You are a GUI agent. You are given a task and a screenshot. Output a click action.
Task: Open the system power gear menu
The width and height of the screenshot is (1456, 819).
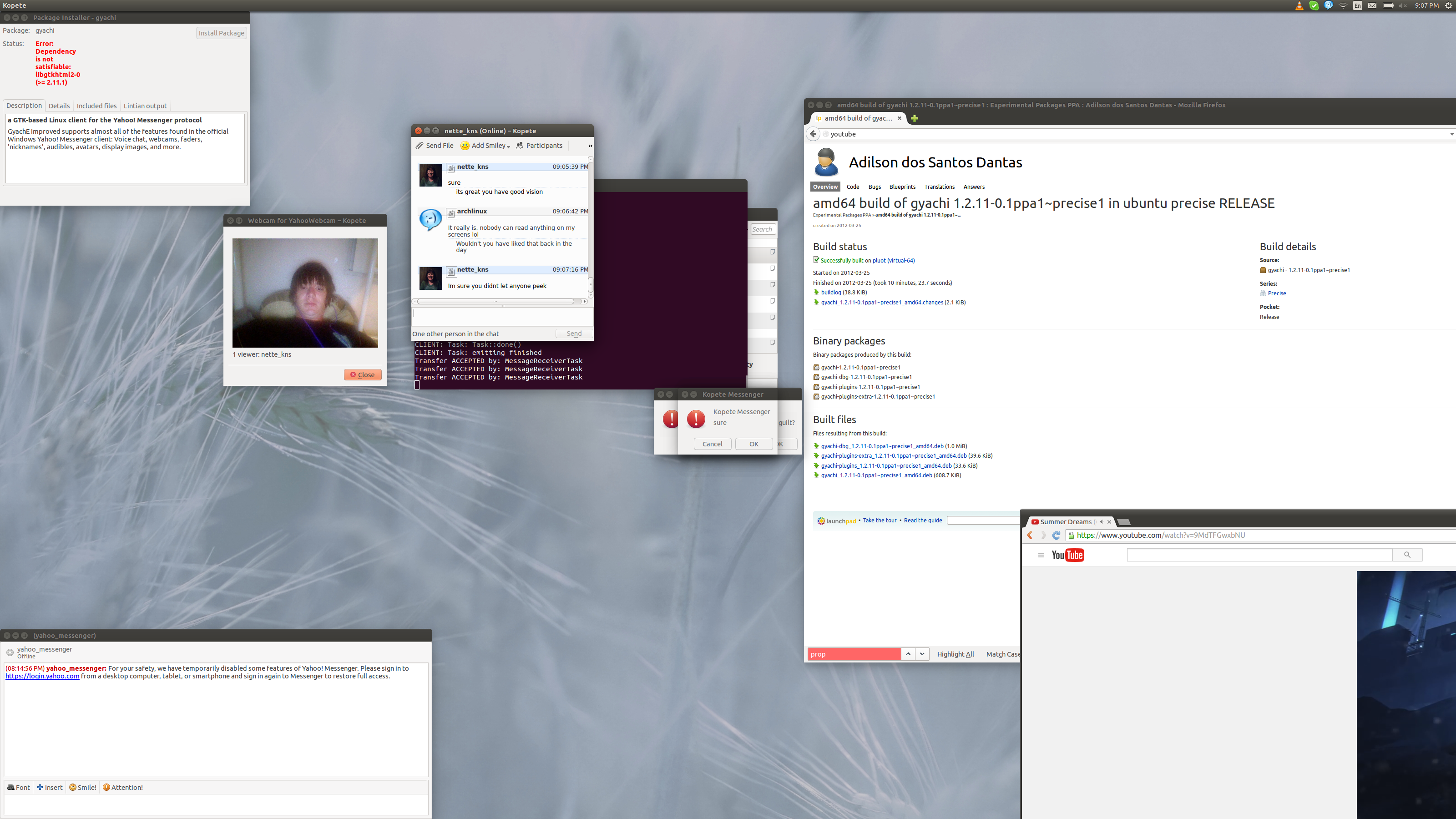[x=1448, y=5]
